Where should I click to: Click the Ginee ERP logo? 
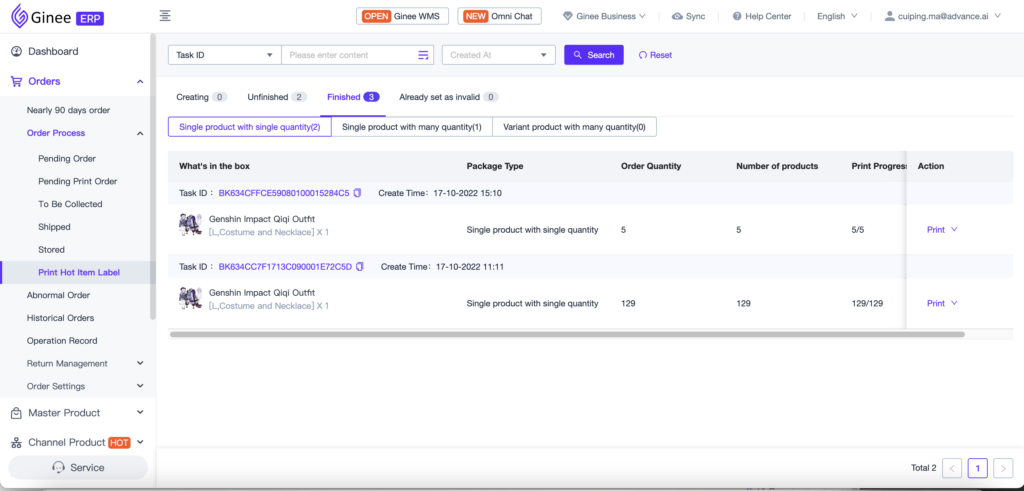[57, 16]
